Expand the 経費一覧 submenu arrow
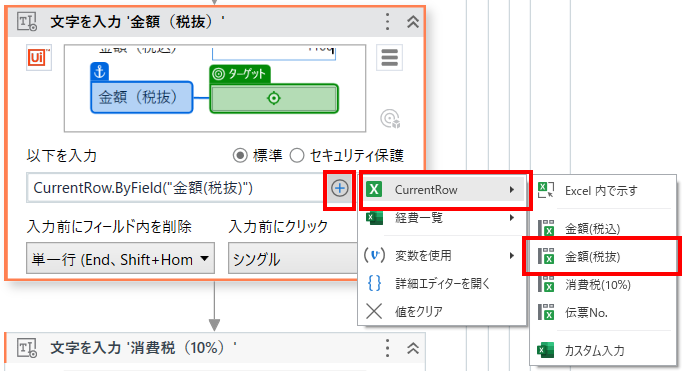This screenshot has height=371, width=686. tap(512, 218)
